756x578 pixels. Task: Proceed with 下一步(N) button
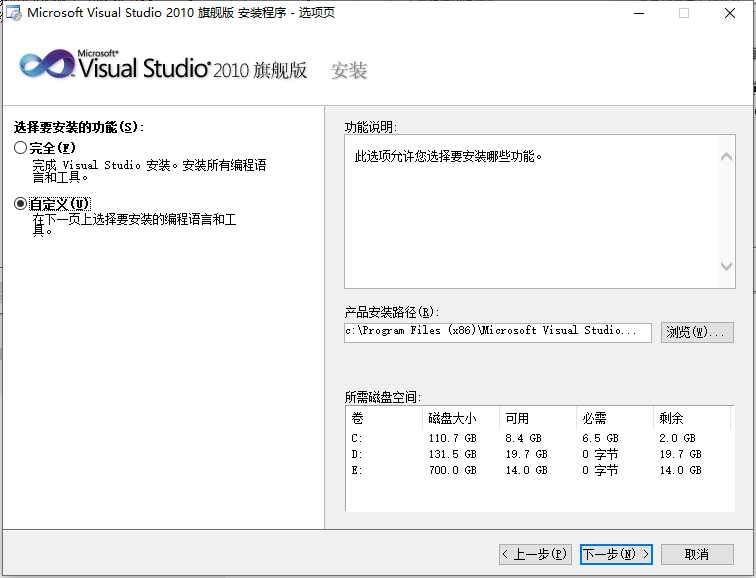click(616, 554)
